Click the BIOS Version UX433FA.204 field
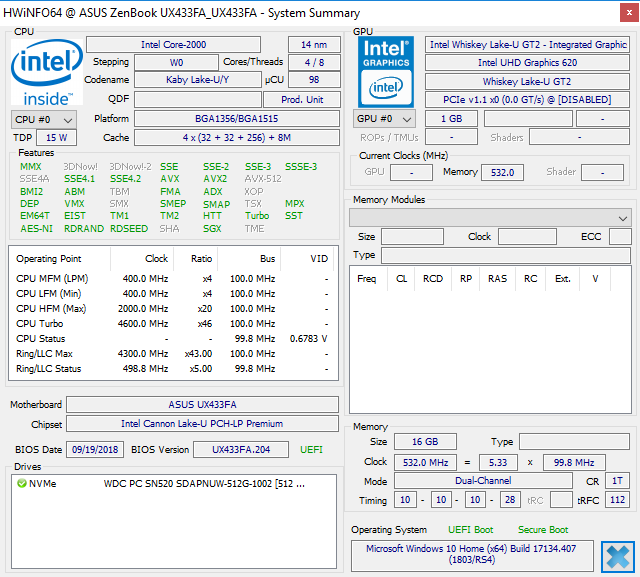This screenshot has width=640, height=577. click(239, 450)
